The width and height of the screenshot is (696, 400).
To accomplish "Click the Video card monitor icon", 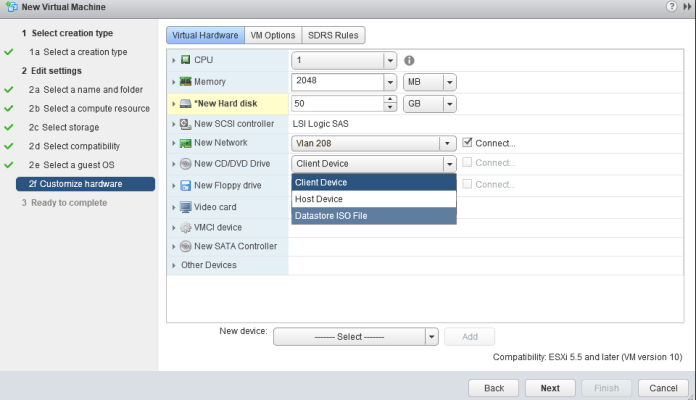I will pos(186,207).
